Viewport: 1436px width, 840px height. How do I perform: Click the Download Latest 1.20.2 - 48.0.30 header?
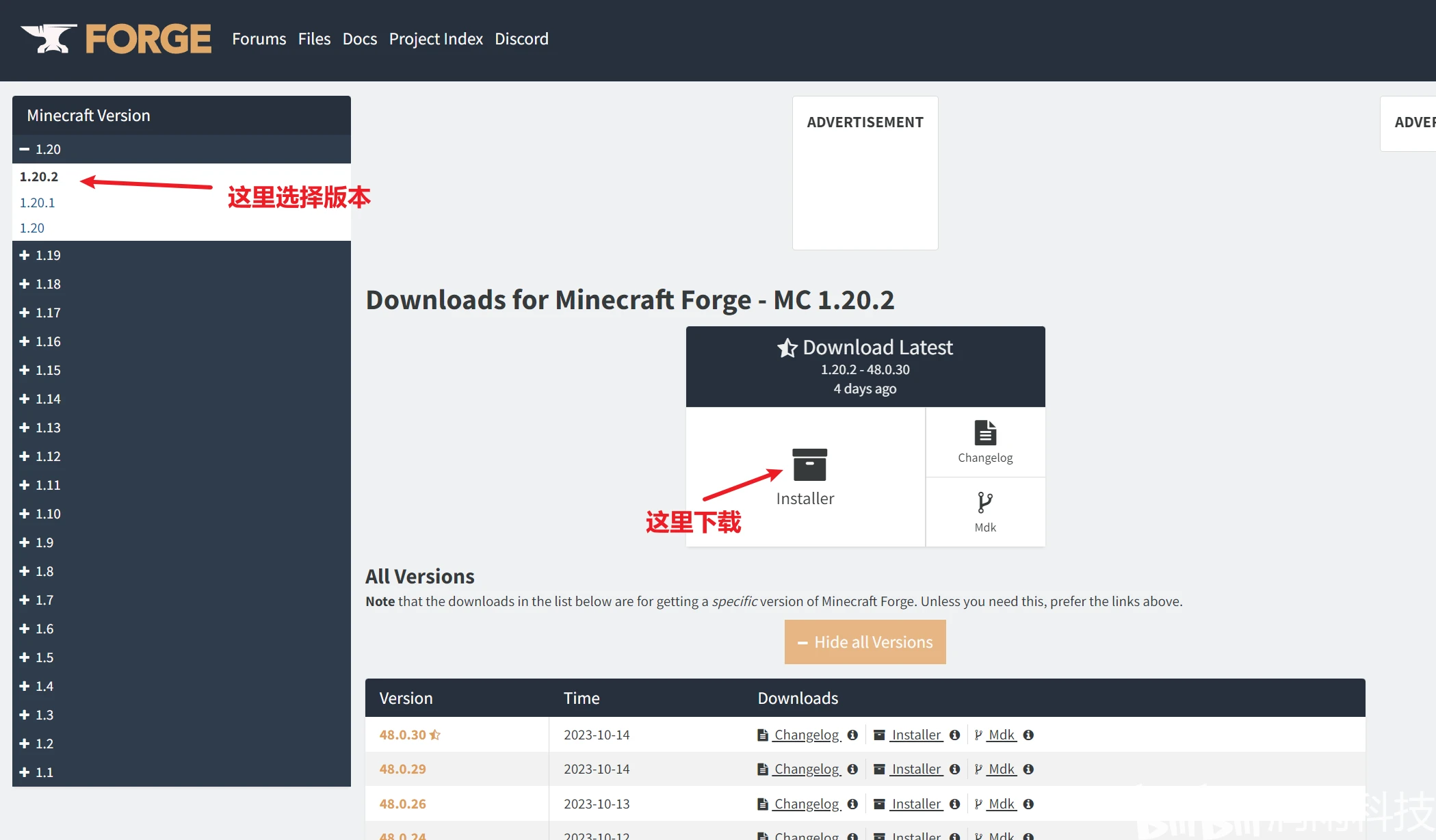(x=865, y=367)
